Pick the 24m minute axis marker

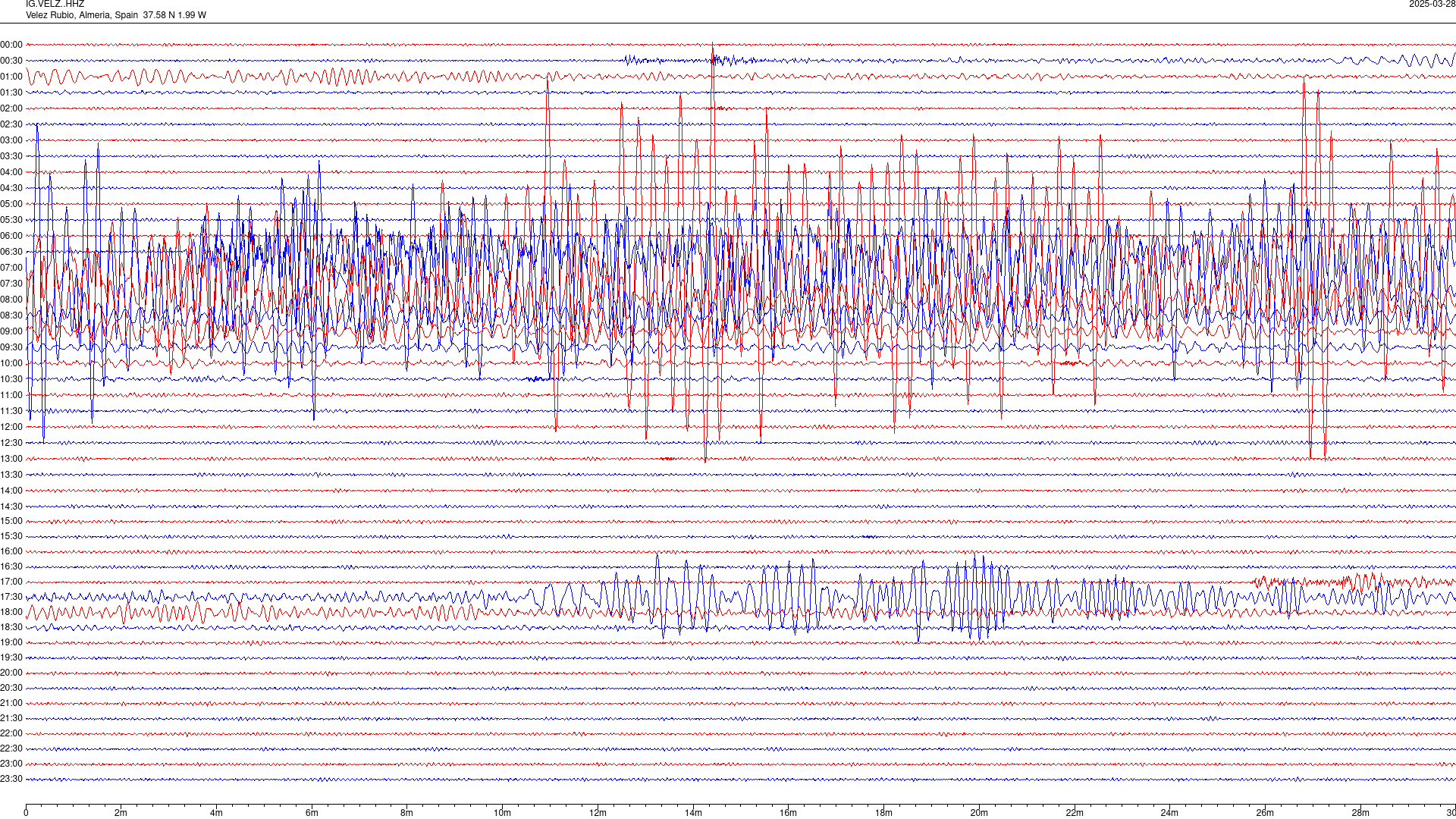[1169, 813]
